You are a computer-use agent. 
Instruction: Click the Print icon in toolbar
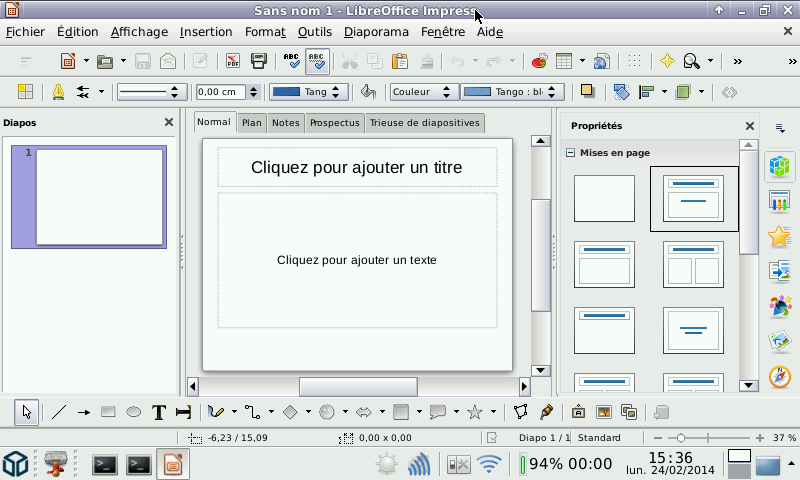259,61
